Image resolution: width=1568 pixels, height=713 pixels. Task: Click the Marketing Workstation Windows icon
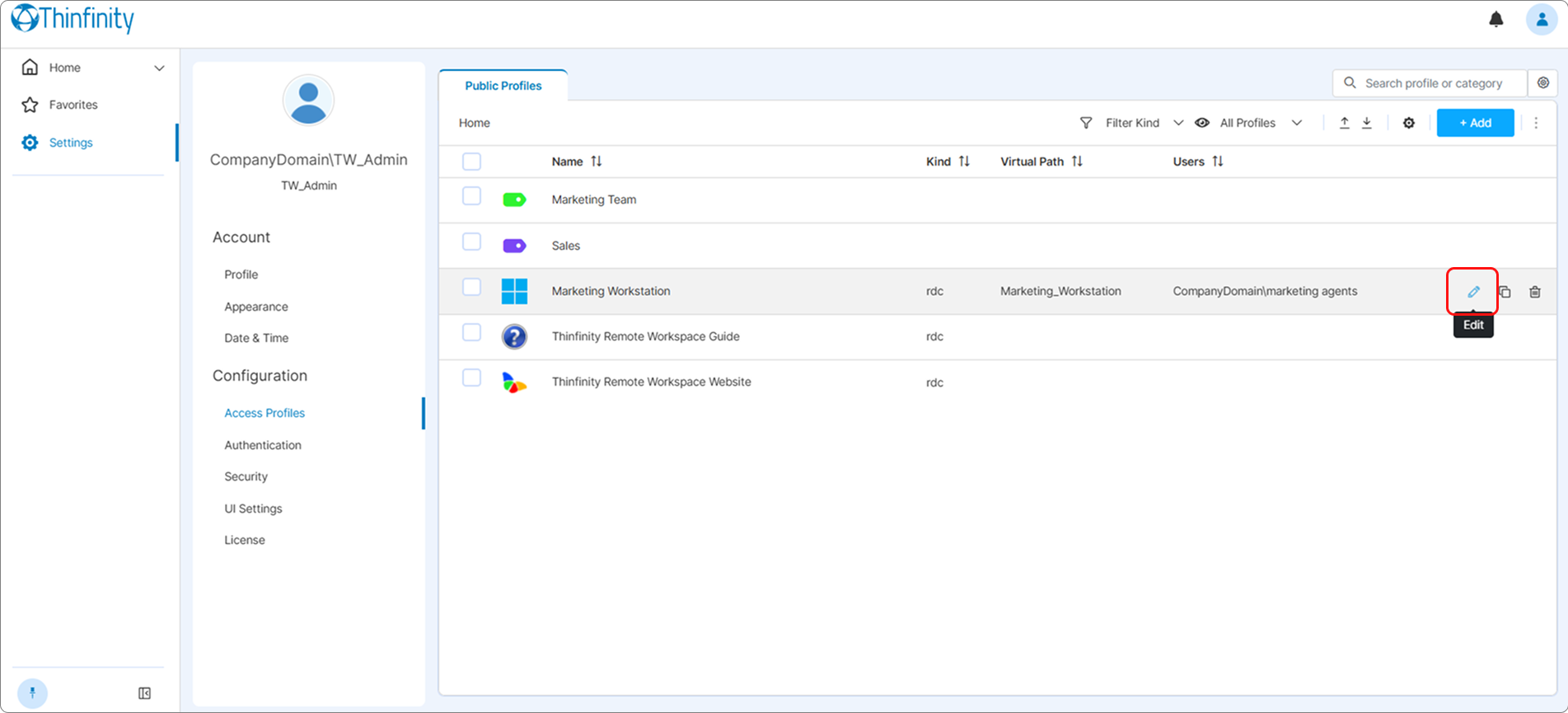click(x=514, y=291)
